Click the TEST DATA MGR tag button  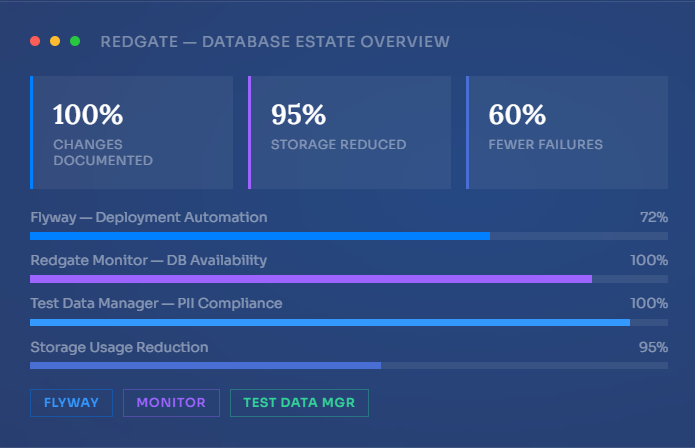299,403
